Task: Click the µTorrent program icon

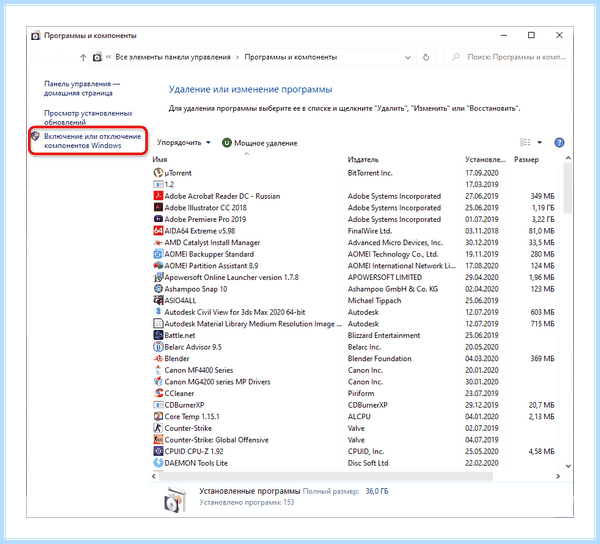Action: click(x=158, y=173)
